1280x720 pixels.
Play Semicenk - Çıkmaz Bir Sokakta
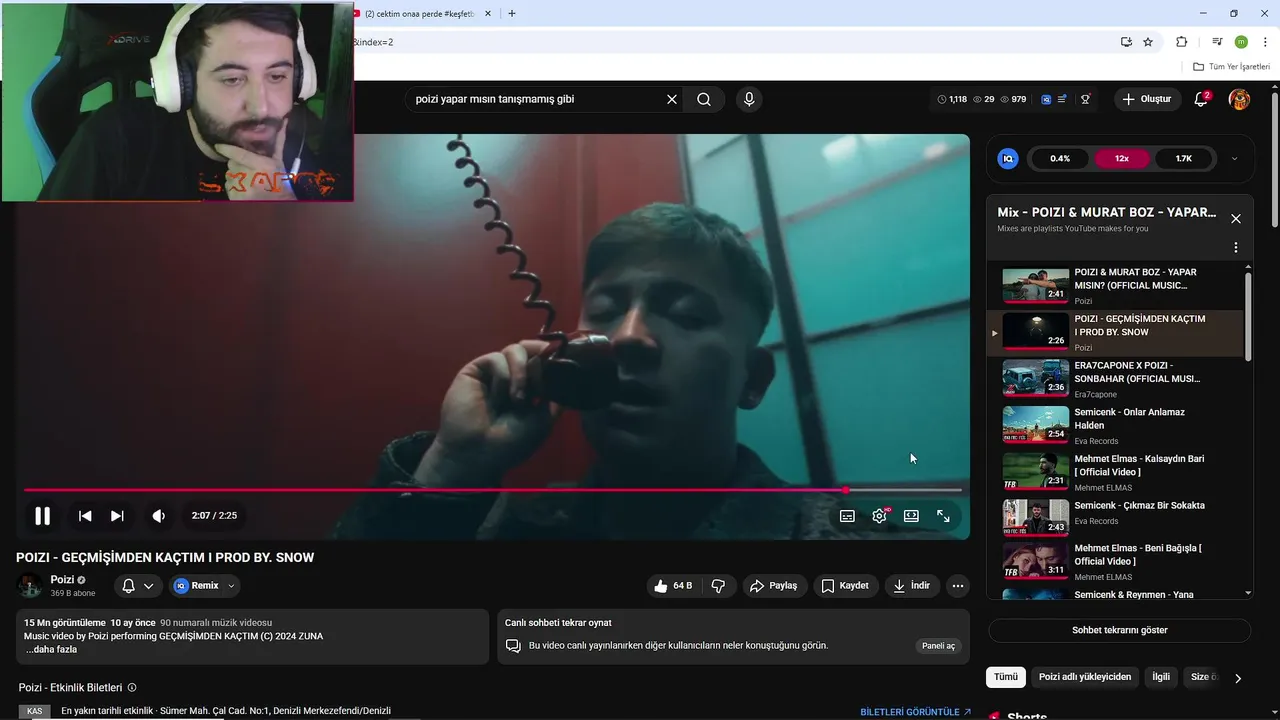tap(1115, 519)
